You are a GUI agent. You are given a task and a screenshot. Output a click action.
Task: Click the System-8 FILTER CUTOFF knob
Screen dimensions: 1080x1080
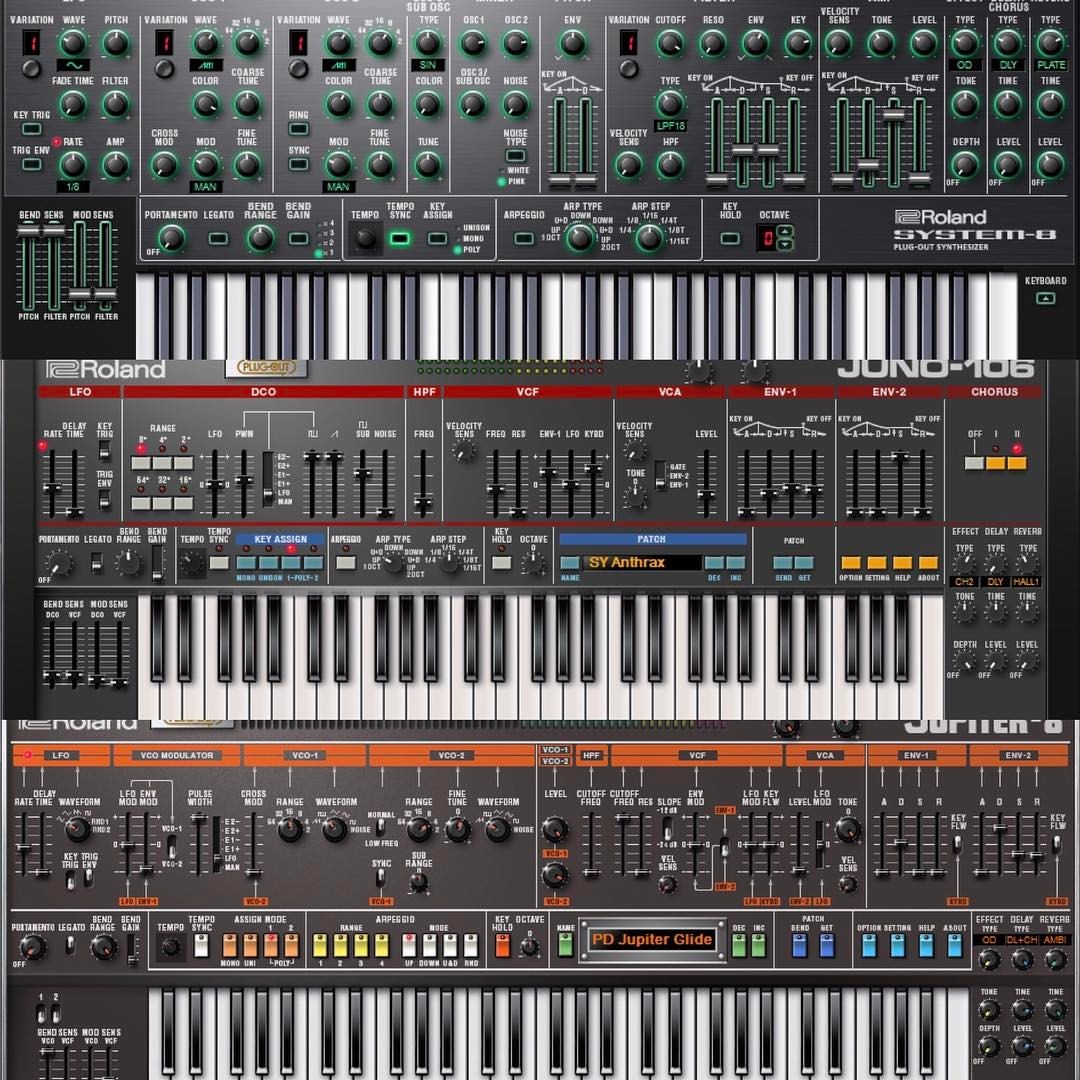(x=669, y=43)
